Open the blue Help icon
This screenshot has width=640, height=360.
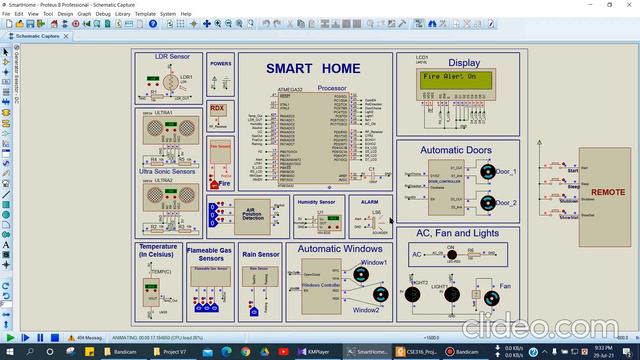pos(153,24)
